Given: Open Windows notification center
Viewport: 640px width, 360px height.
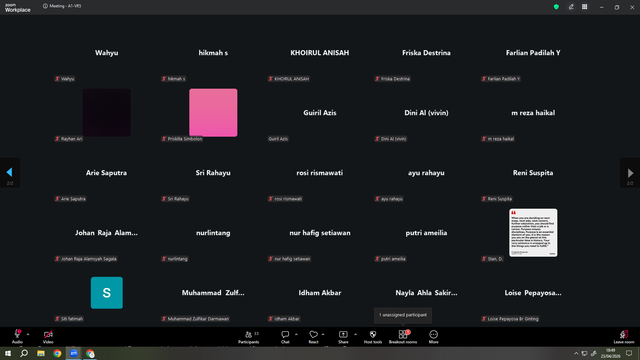Looking at the screenshot, I should click(x=629, y=353).
